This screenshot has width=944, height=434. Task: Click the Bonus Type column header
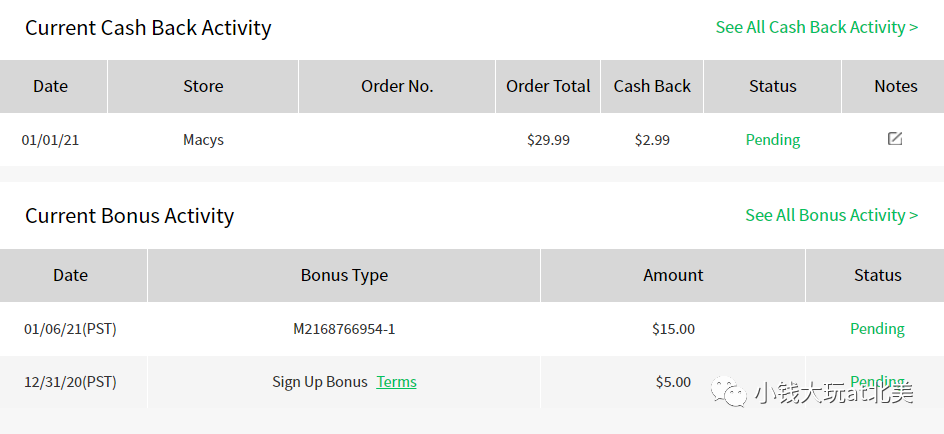pyautogui.click(x=344, y=275)
